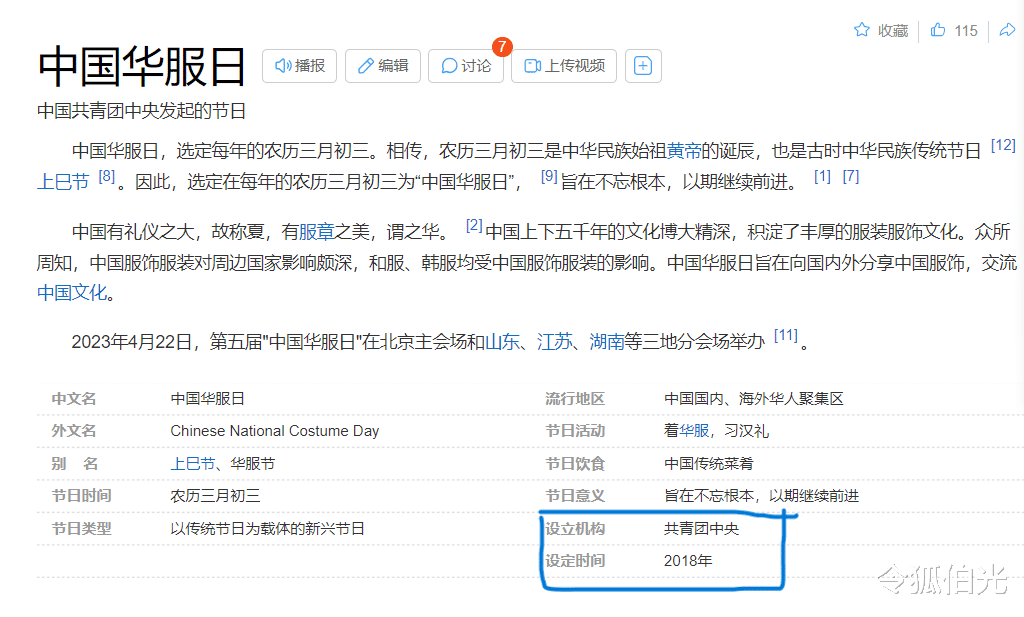Click citation reference [12]
This screenshot has height=617, width=1024.
pos(1003,145)
